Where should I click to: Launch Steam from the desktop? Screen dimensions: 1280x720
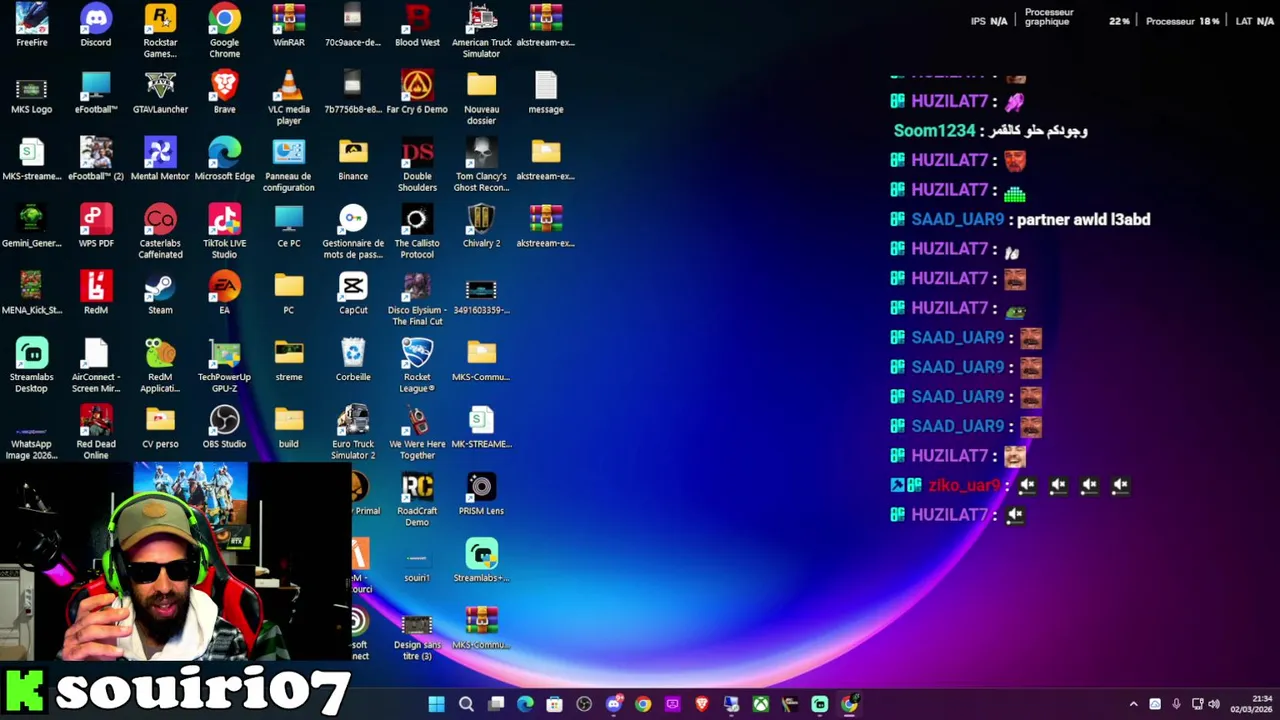pos(160,293)
